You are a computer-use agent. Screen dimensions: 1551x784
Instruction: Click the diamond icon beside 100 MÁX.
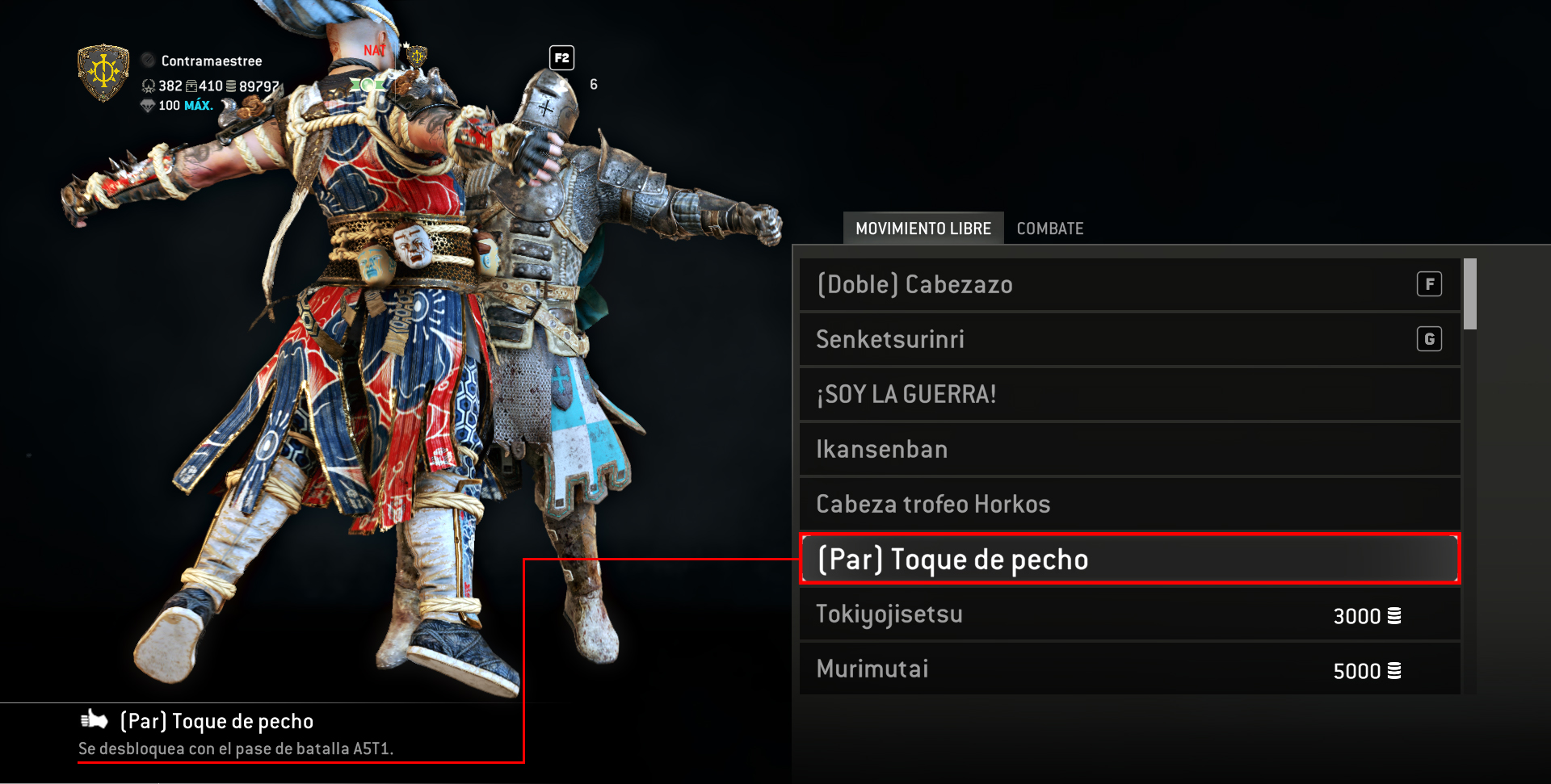pyautogui.click(x=148, y=106)
